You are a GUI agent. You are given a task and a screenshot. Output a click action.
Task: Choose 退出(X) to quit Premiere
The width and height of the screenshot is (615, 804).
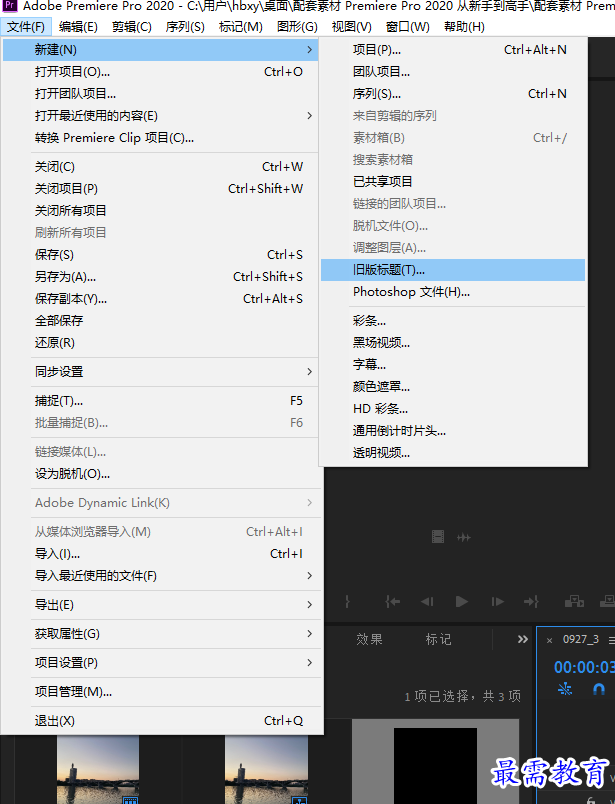tap(161, 721)
